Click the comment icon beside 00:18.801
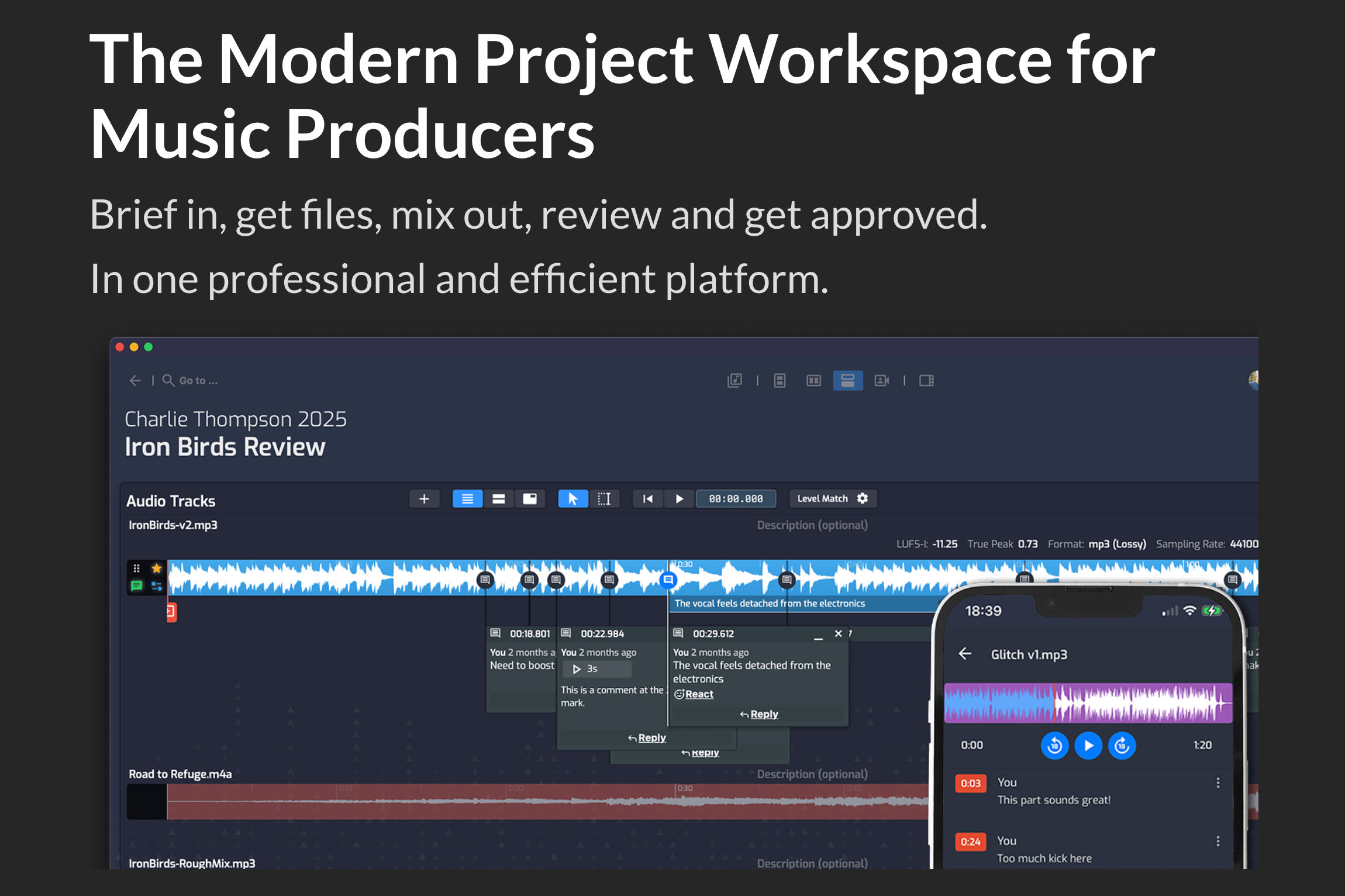 coord(495,633)
